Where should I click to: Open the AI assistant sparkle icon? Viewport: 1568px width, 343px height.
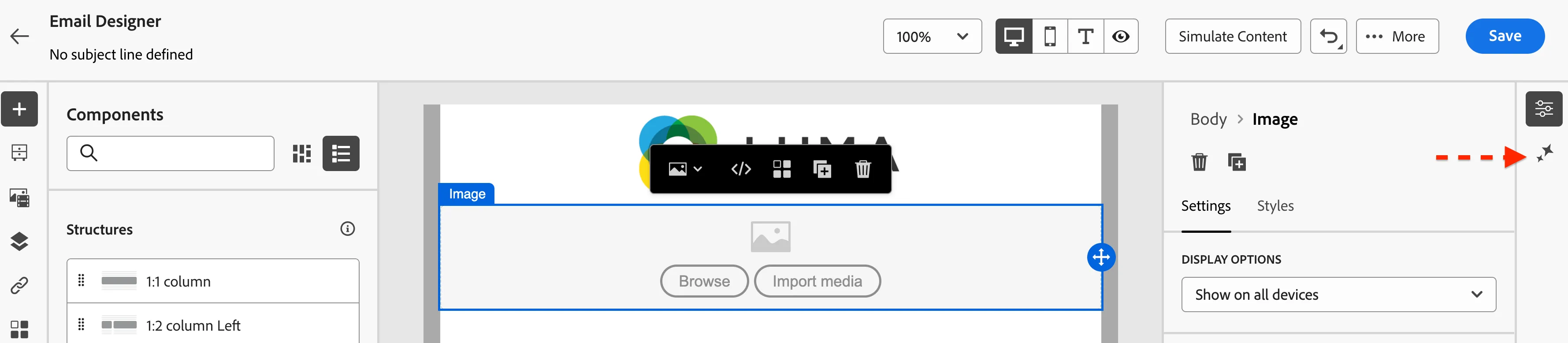click(1545, 153)
